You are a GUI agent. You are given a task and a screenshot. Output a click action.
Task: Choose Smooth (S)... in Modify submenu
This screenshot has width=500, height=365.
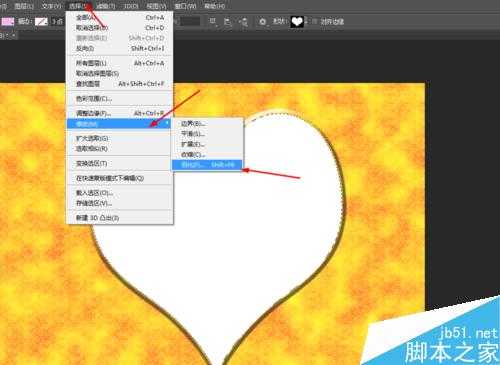coord(208,134)
